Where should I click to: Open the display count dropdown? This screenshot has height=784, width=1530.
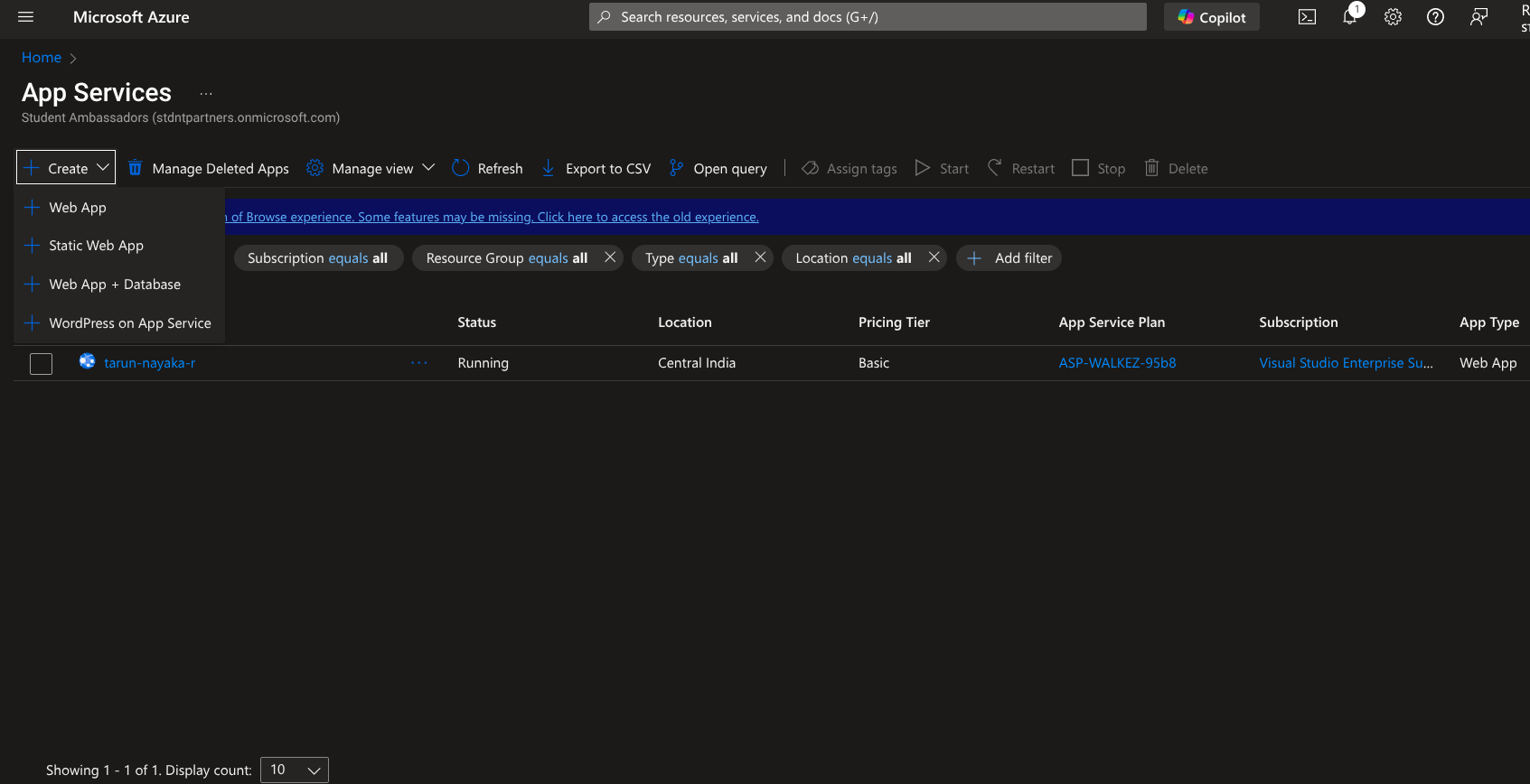pos(295,770)
